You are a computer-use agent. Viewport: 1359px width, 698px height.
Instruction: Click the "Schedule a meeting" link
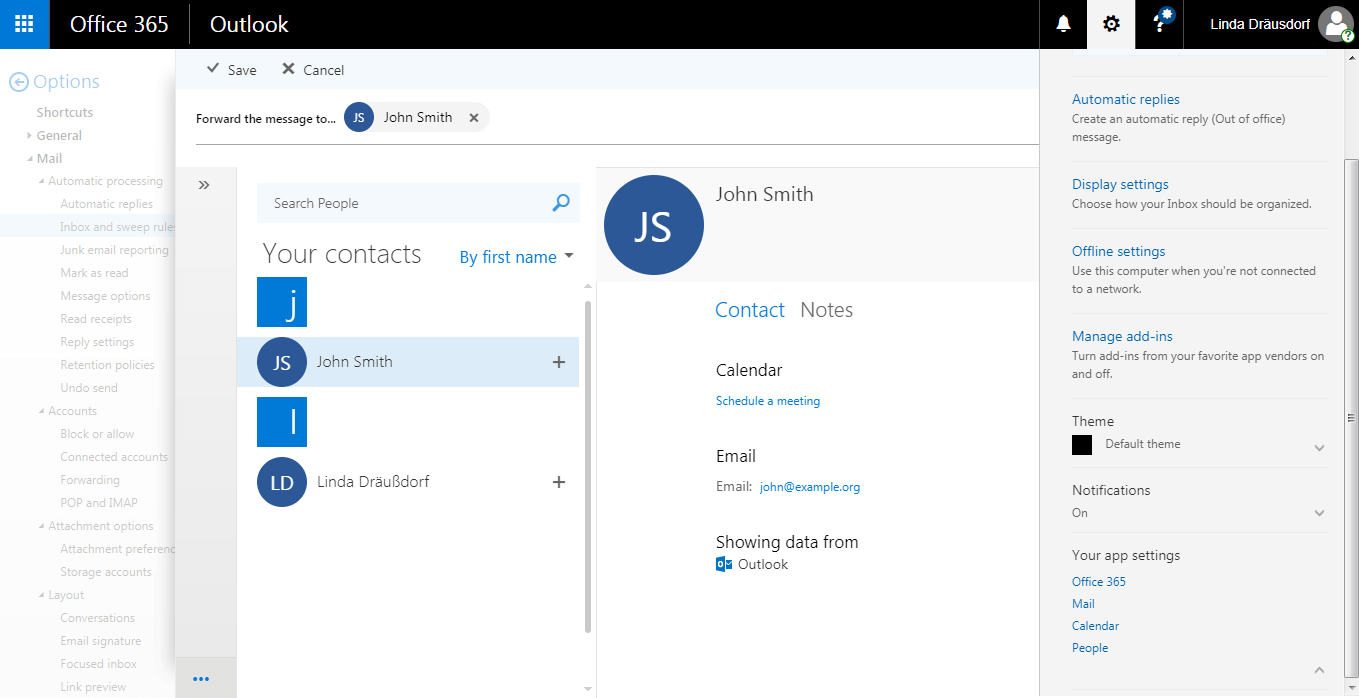point(768,400)
